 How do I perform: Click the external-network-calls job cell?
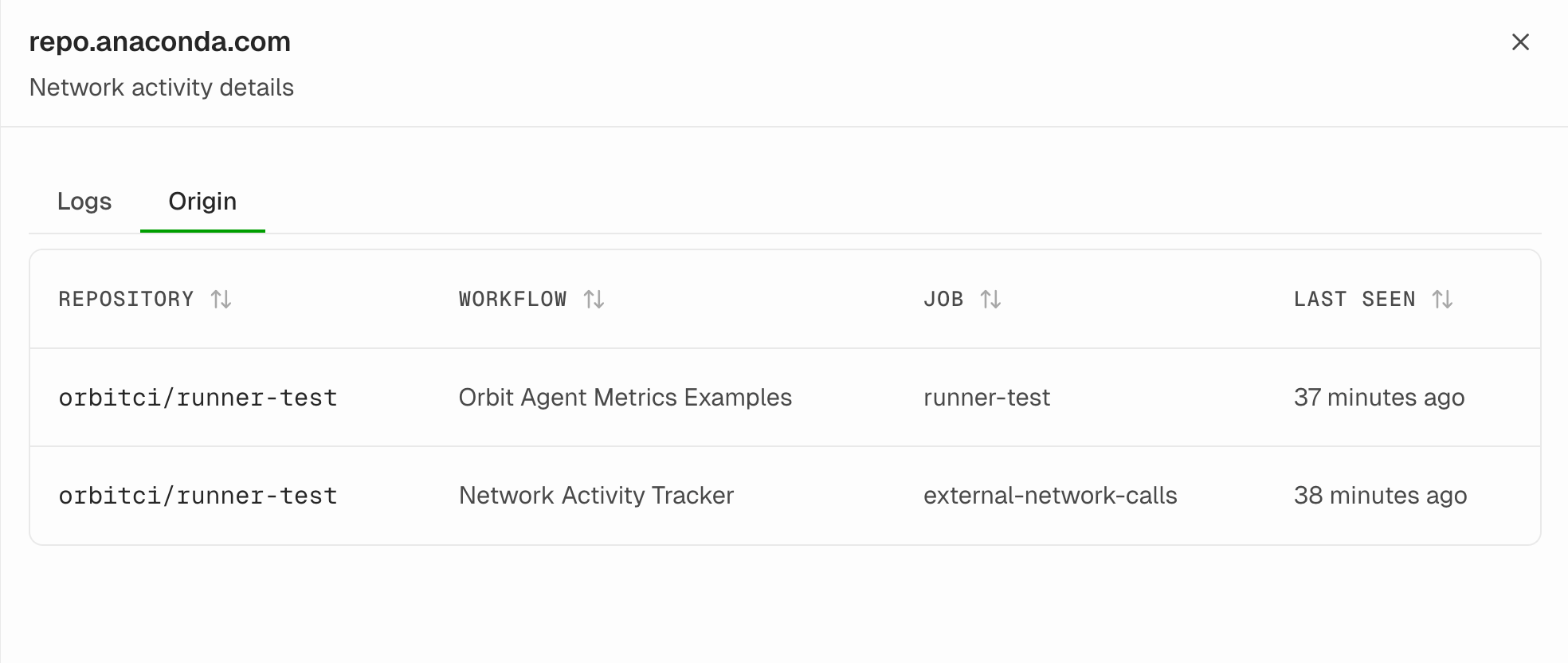click(x=1050, y=496)
